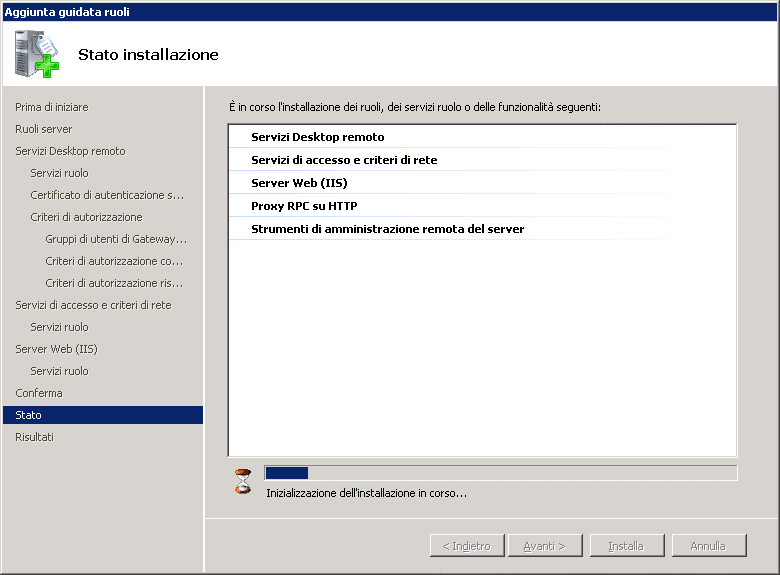Click the < Indietro button
The height and width of the screenshot is (575, 780).
467,546
